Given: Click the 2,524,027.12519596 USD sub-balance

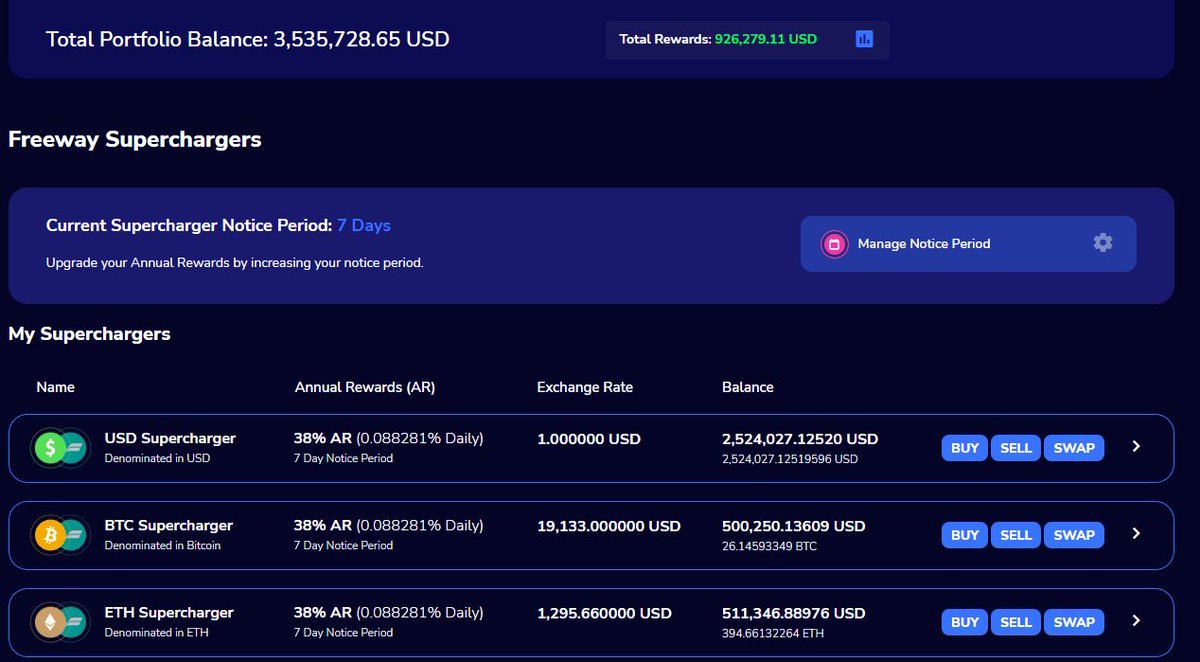Looking at the screenshot, I should point(790,459).
